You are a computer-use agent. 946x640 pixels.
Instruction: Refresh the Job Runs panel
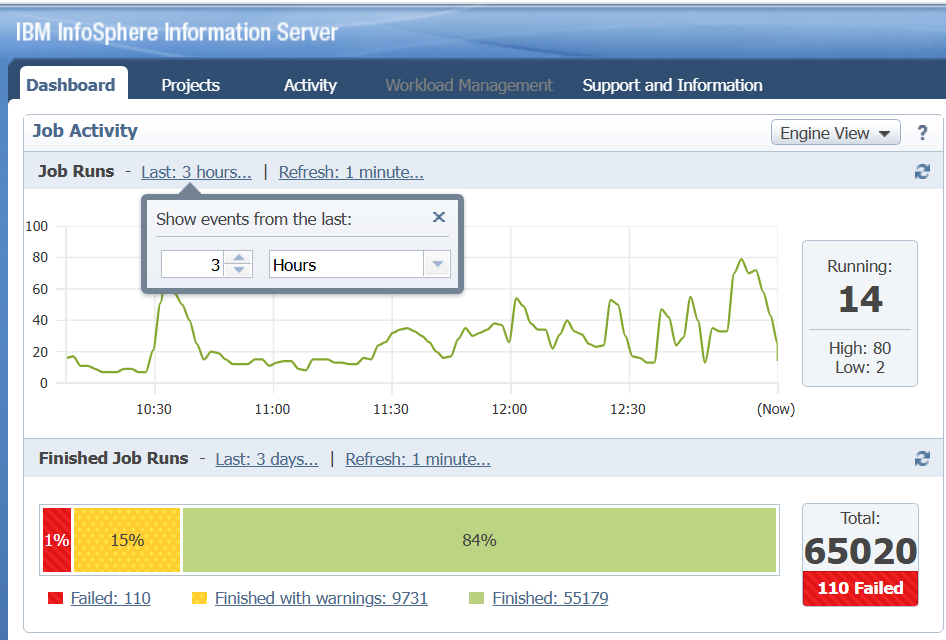[922, 172]
